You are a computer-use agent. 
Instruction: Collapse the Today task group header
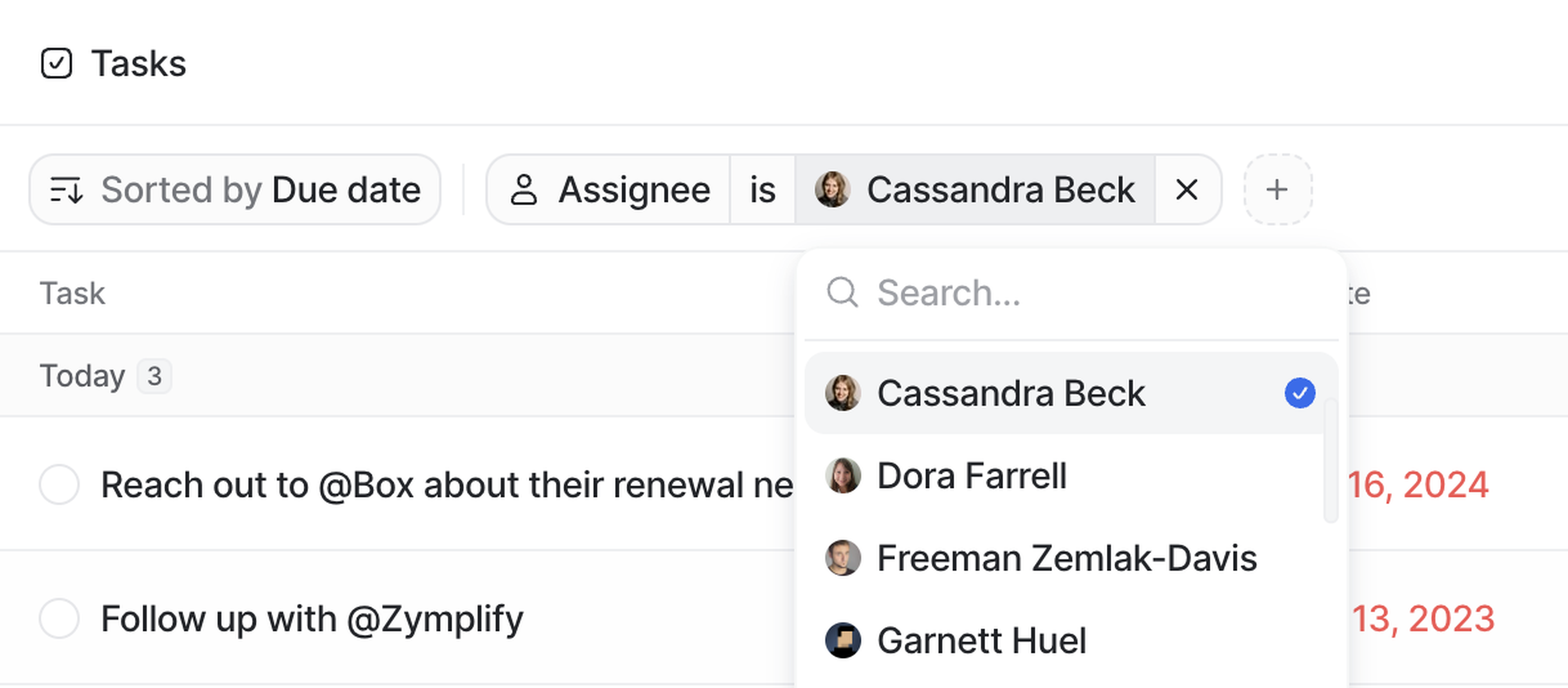82,375
